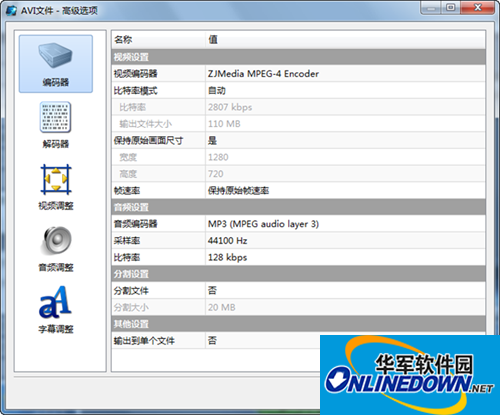Click the 音频设置 section header
Viewport: 500px width, 415px height.
click(298, 207)
